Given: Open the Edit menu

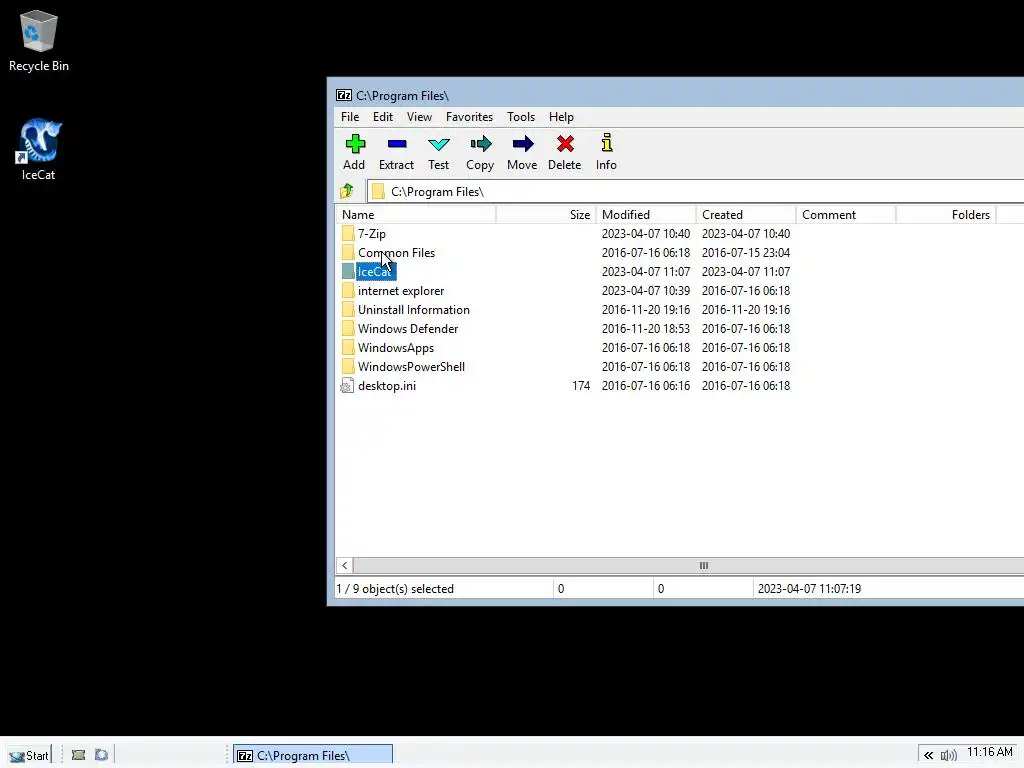Looking at the screenshot, I should click(383, 117).
